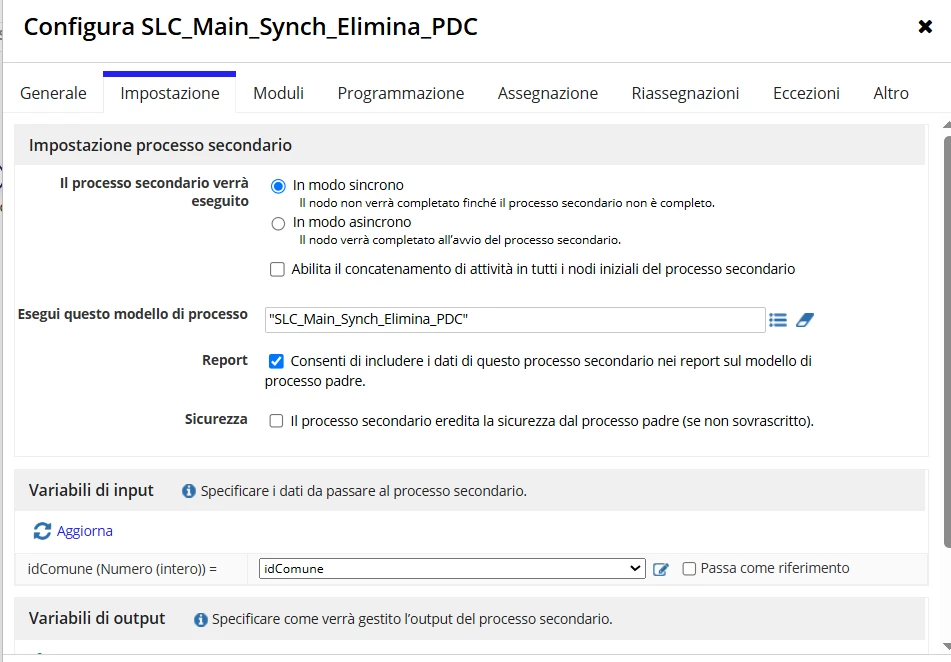Click the Aggiorna link
This screenshot has width=951, height=662.
[x=84, y=531]
